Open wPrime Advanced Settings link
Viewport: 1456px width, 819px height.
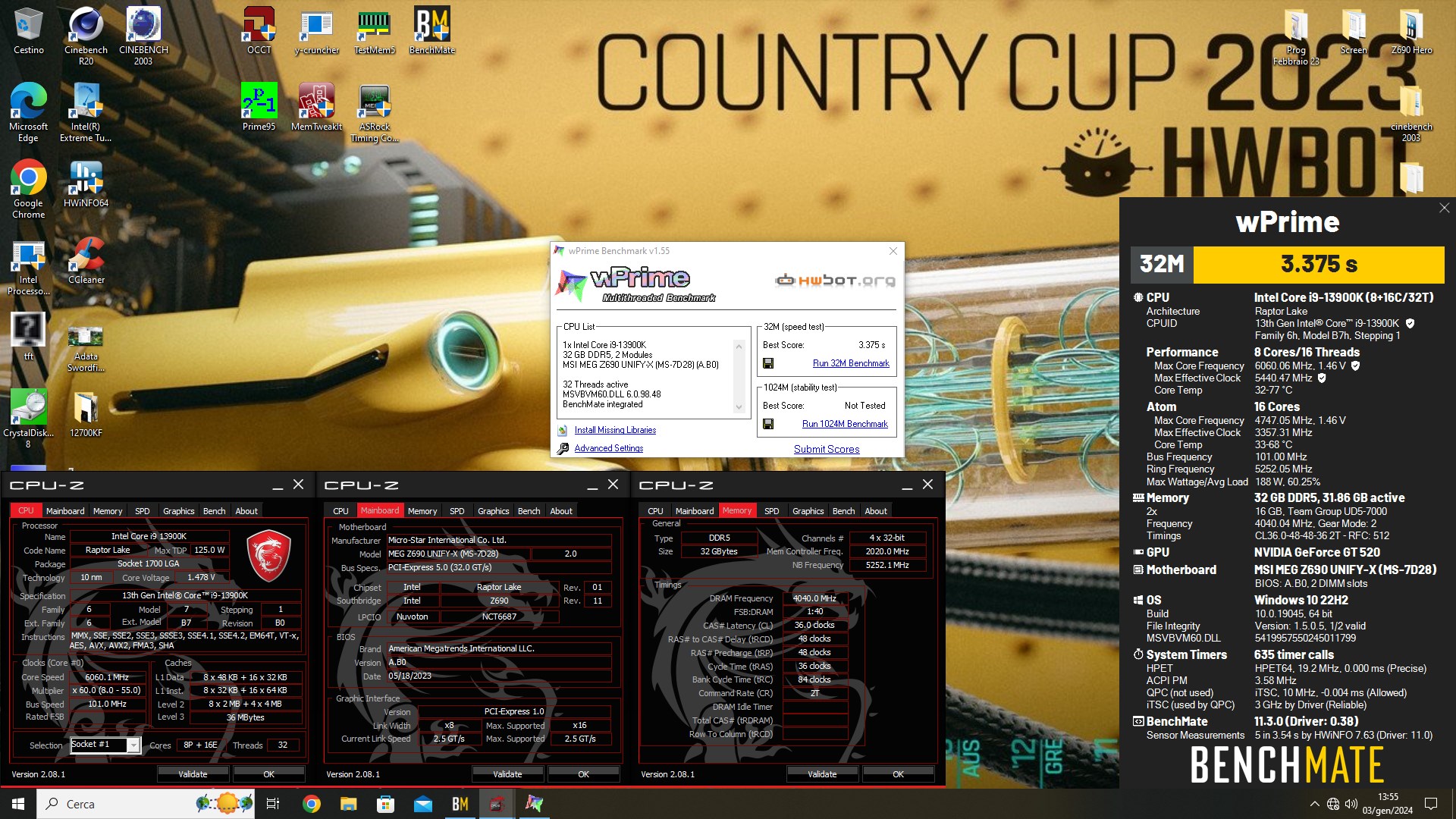click(608, 448)
